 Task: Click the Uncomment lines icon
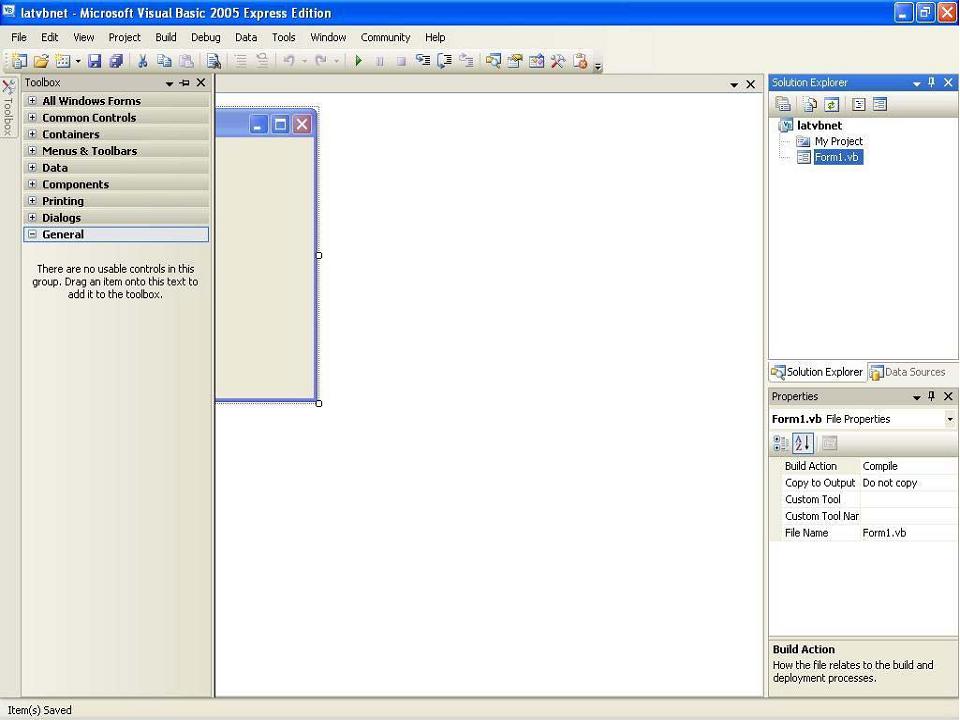tap(262, 61)
